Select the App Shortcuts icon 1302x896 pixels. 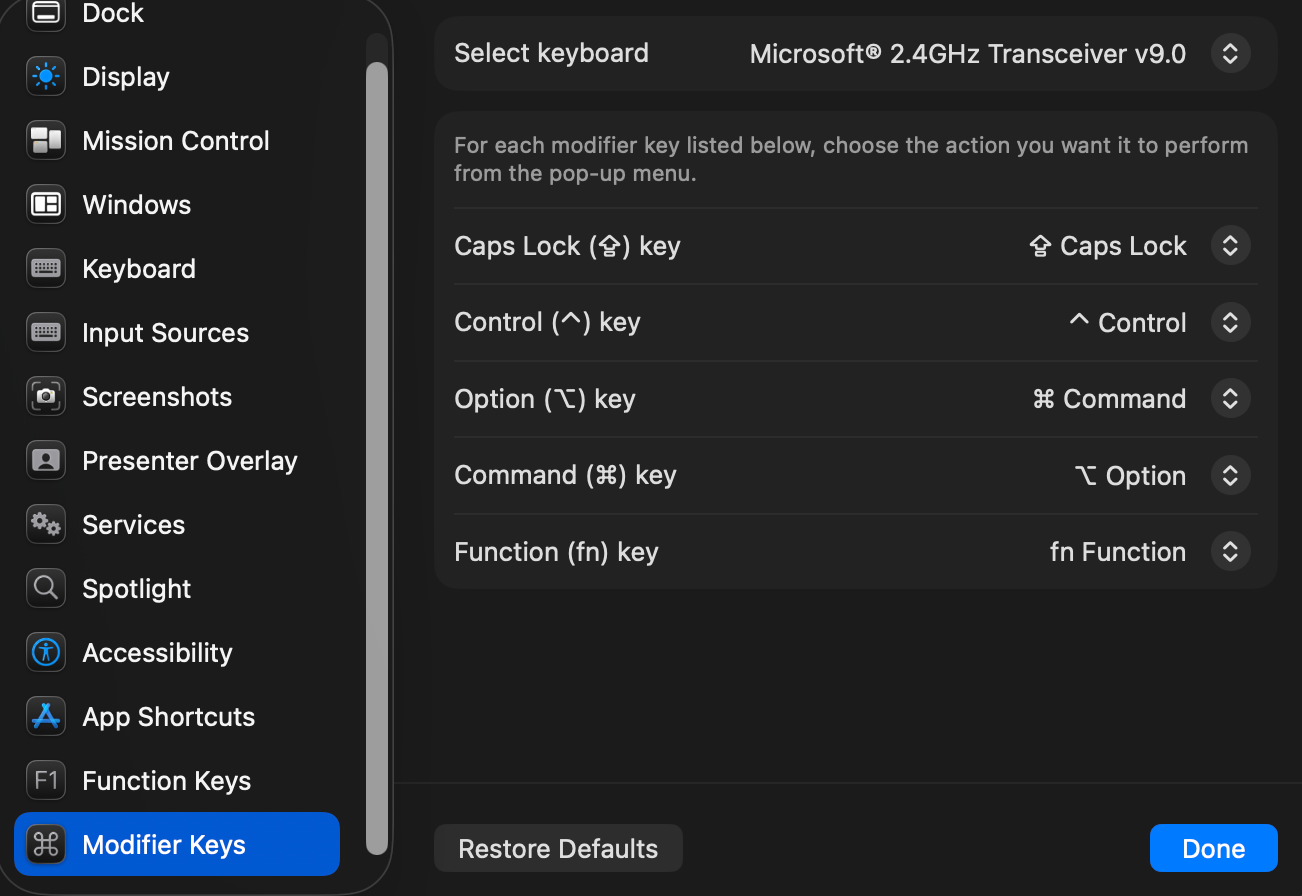(46, 717)
